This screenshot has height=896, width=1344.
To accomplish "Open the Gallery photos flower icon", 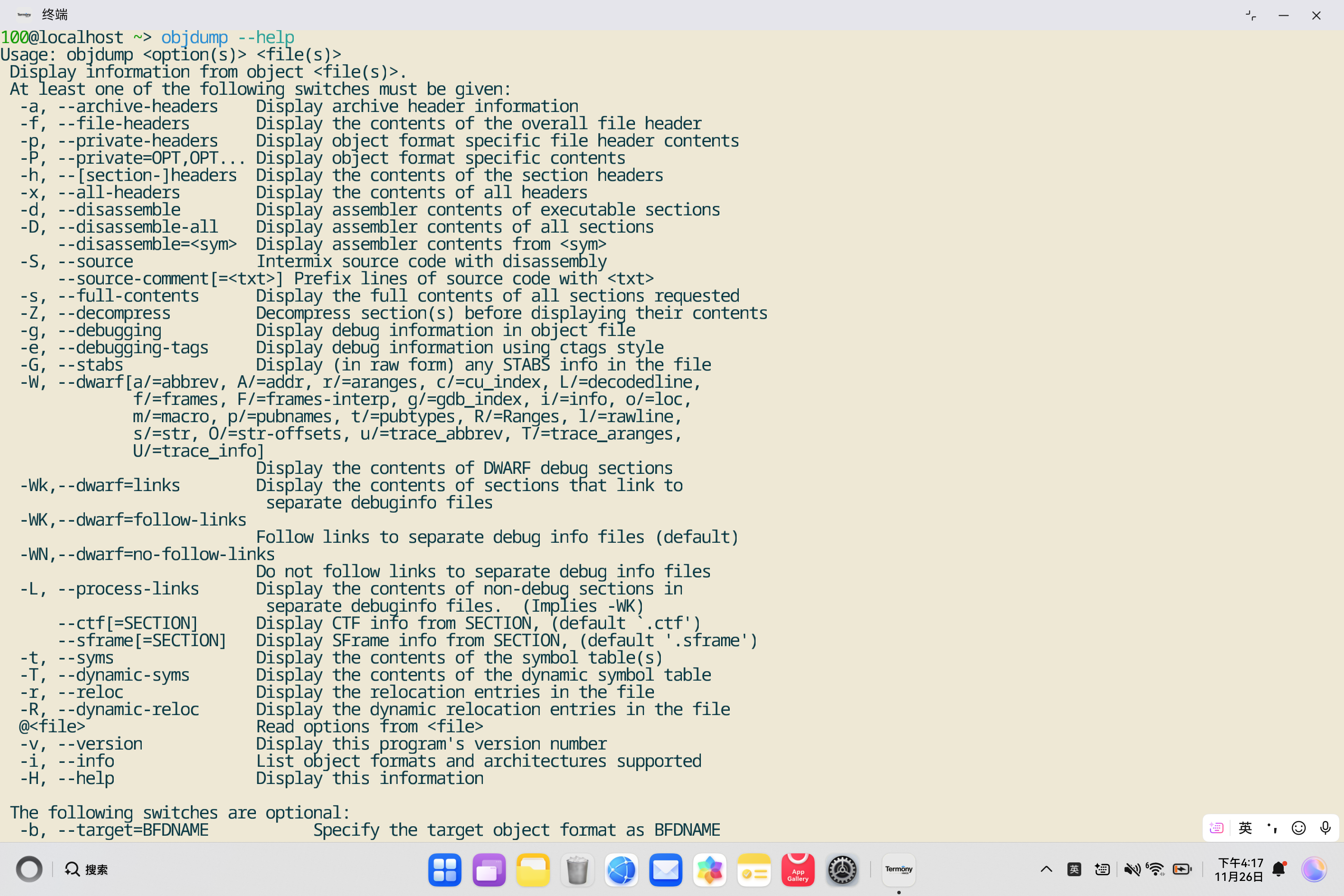I will [709, 870].
